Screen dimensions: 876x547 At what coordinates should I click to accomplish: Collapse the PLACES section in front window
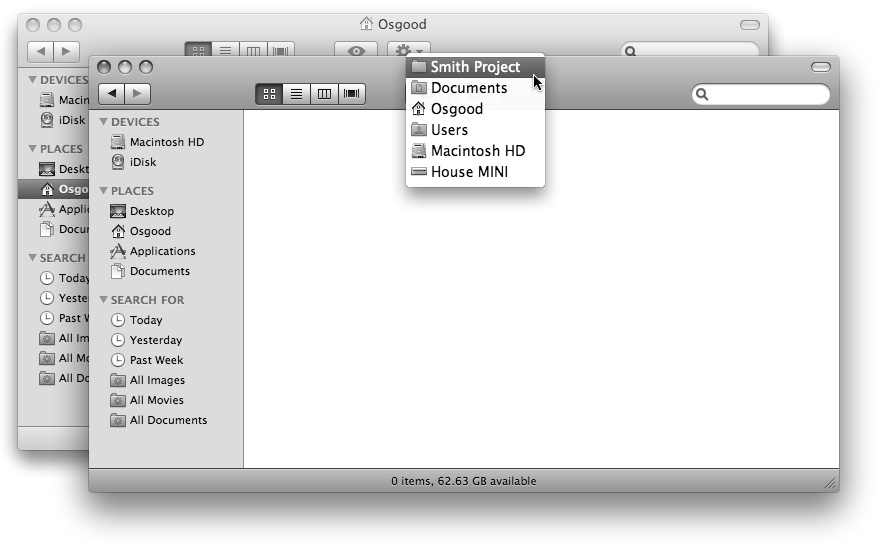click(x=104, y=191)
